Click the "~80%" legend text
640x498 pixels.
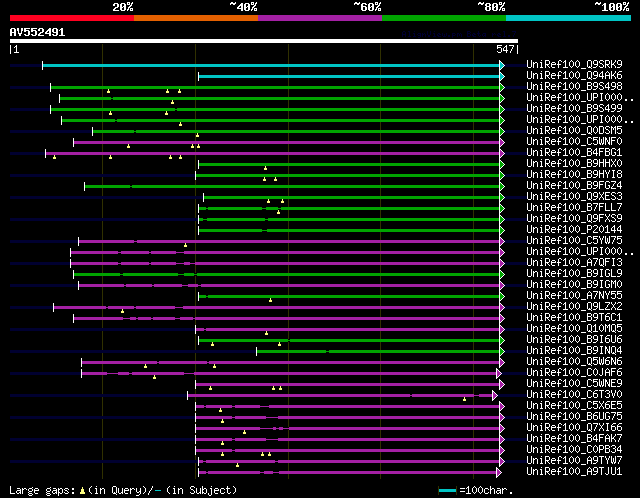click(x=491, y=7)
